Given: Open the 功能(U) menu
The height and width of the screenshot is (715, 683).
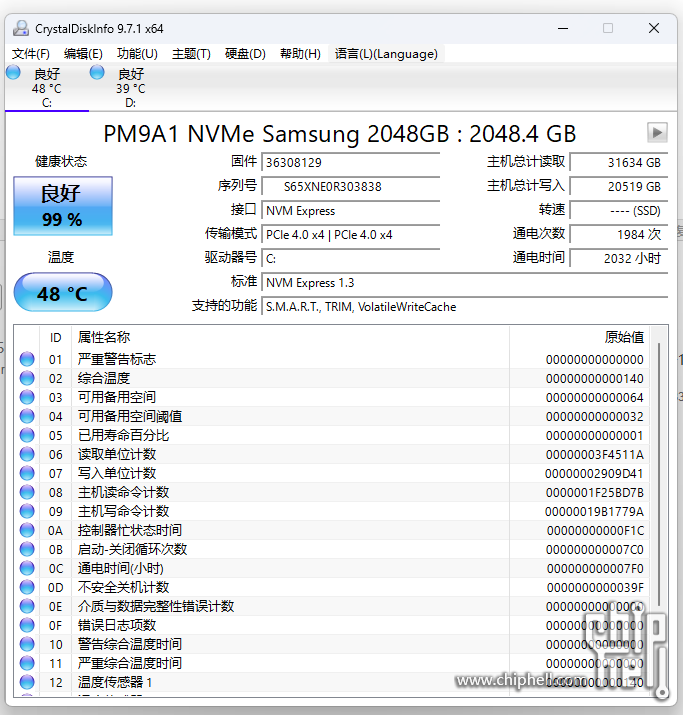Looking at the screenshot, I should tap(137, 54).
